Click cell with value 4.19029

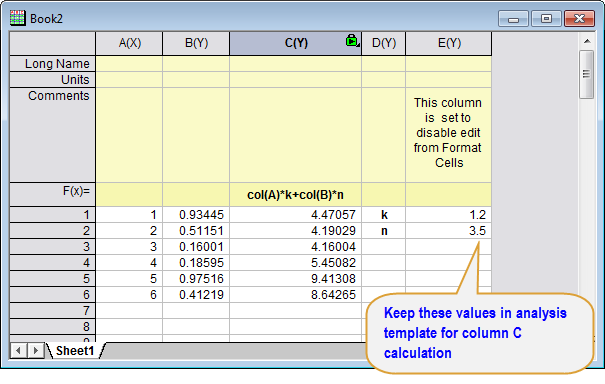[x=296, y=231]
